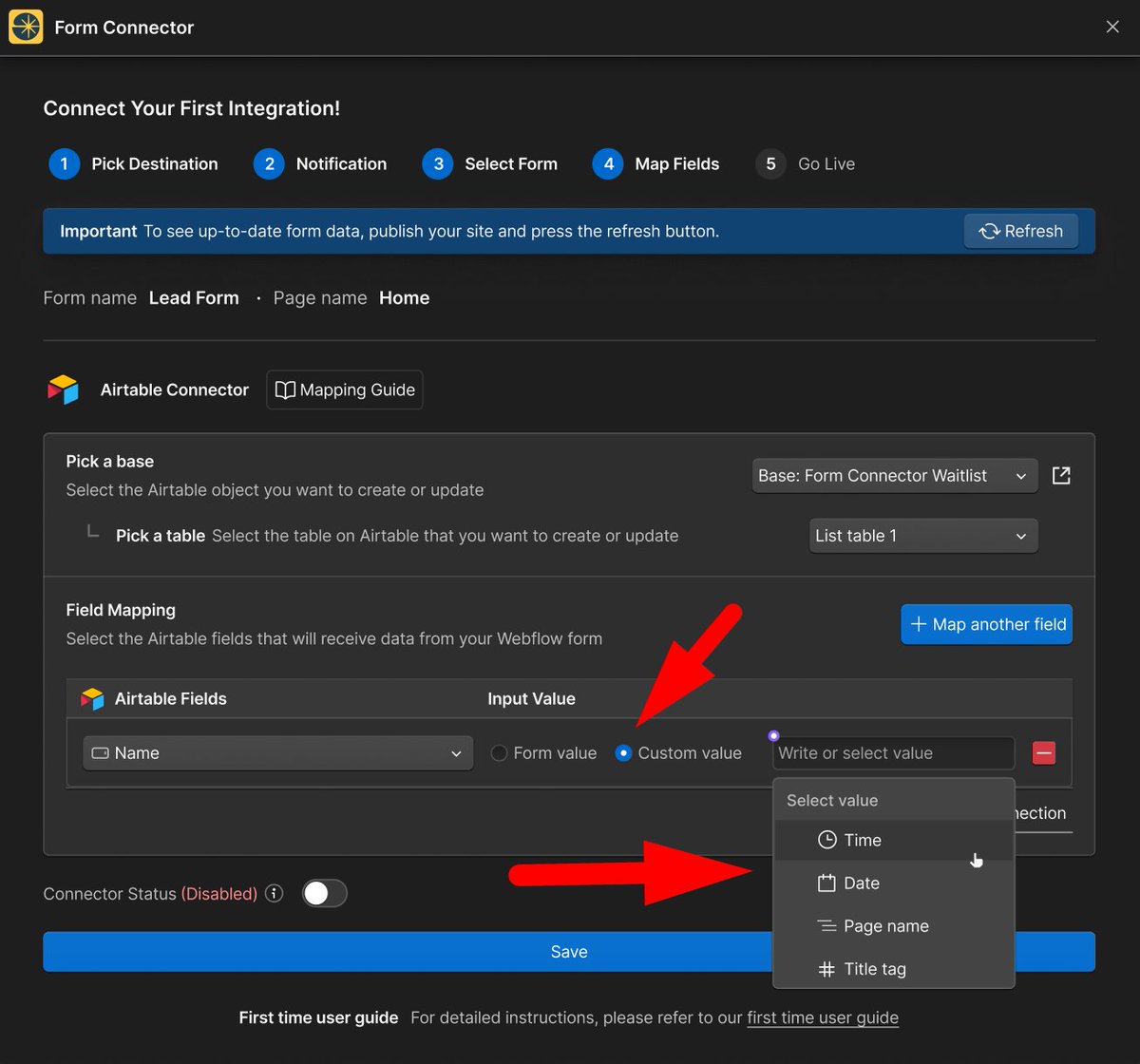This screenshot has height=1064, width=1140.
Task: Open the List table 1 dropdown
Action: click(x=923, y=536)
